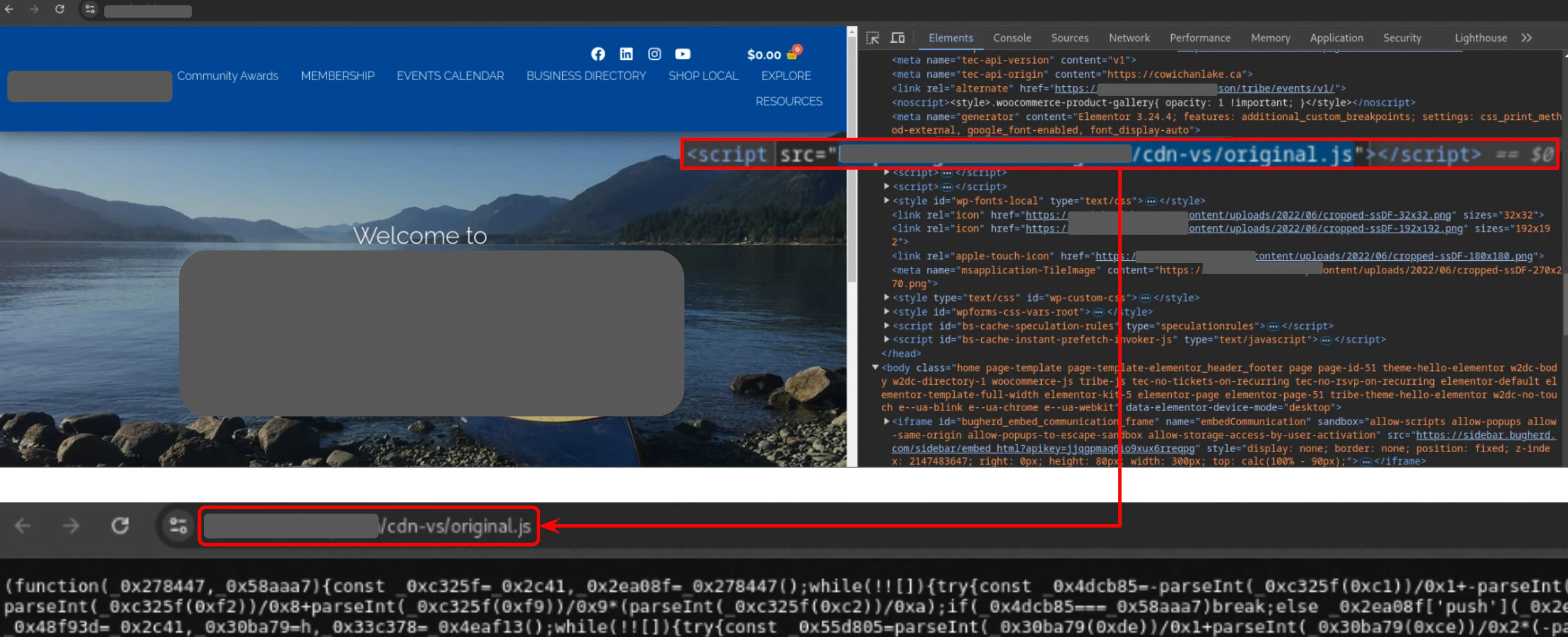This screenshot has height=637, width=1568.
Task: Select the Elementor generator meta tag line
Action: pos(1226,123)
